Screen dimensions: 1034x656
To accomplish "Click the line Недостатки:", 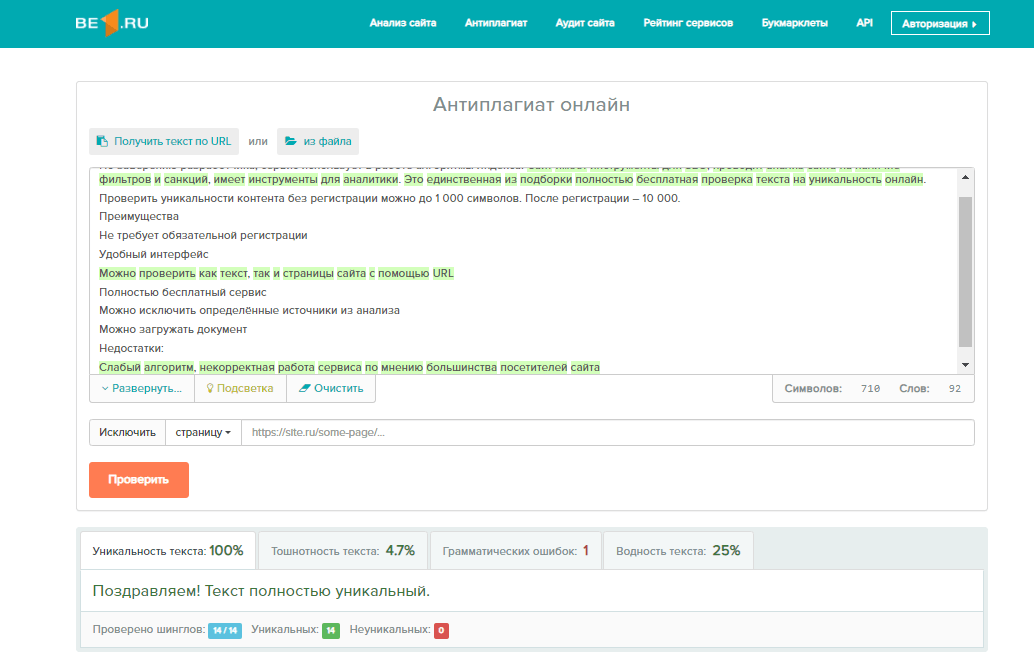I will [x=131, y=348].
